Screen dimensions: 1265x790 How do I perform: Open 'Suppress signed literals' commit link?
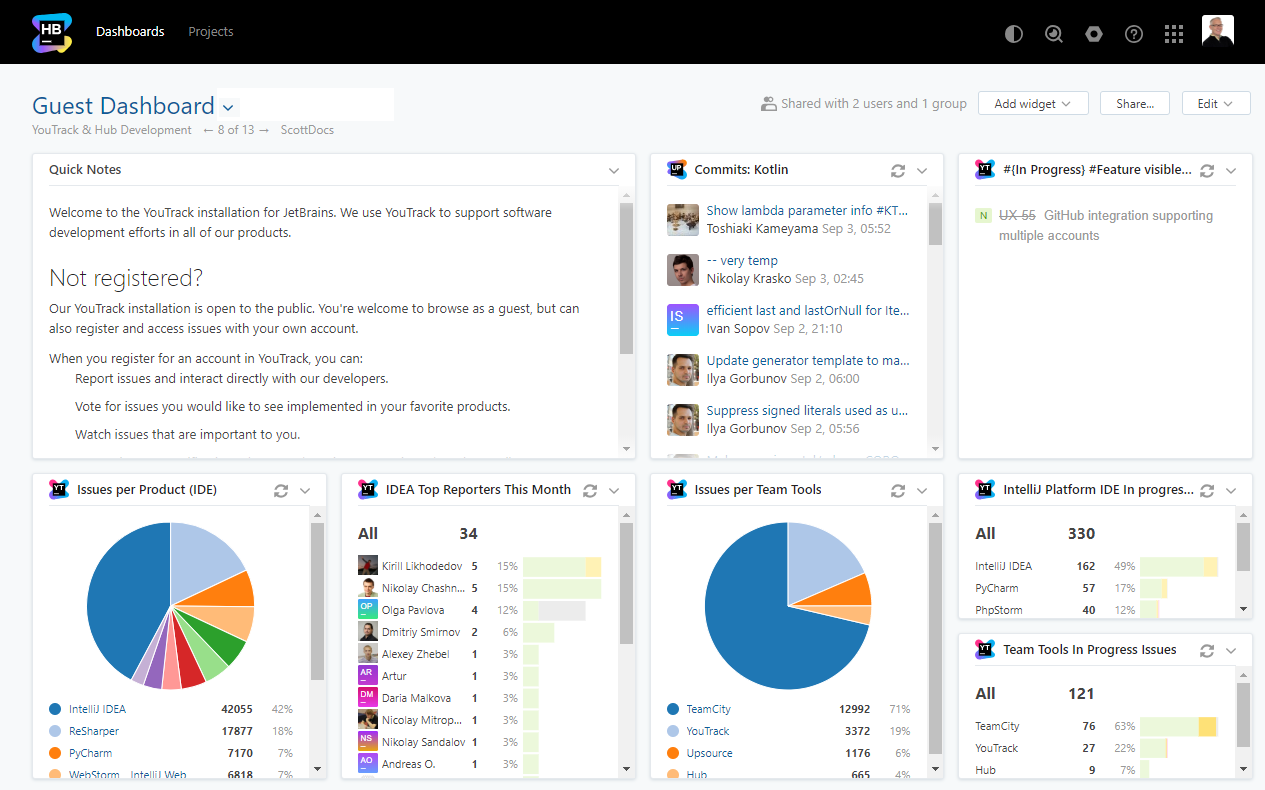click(808, 411)
